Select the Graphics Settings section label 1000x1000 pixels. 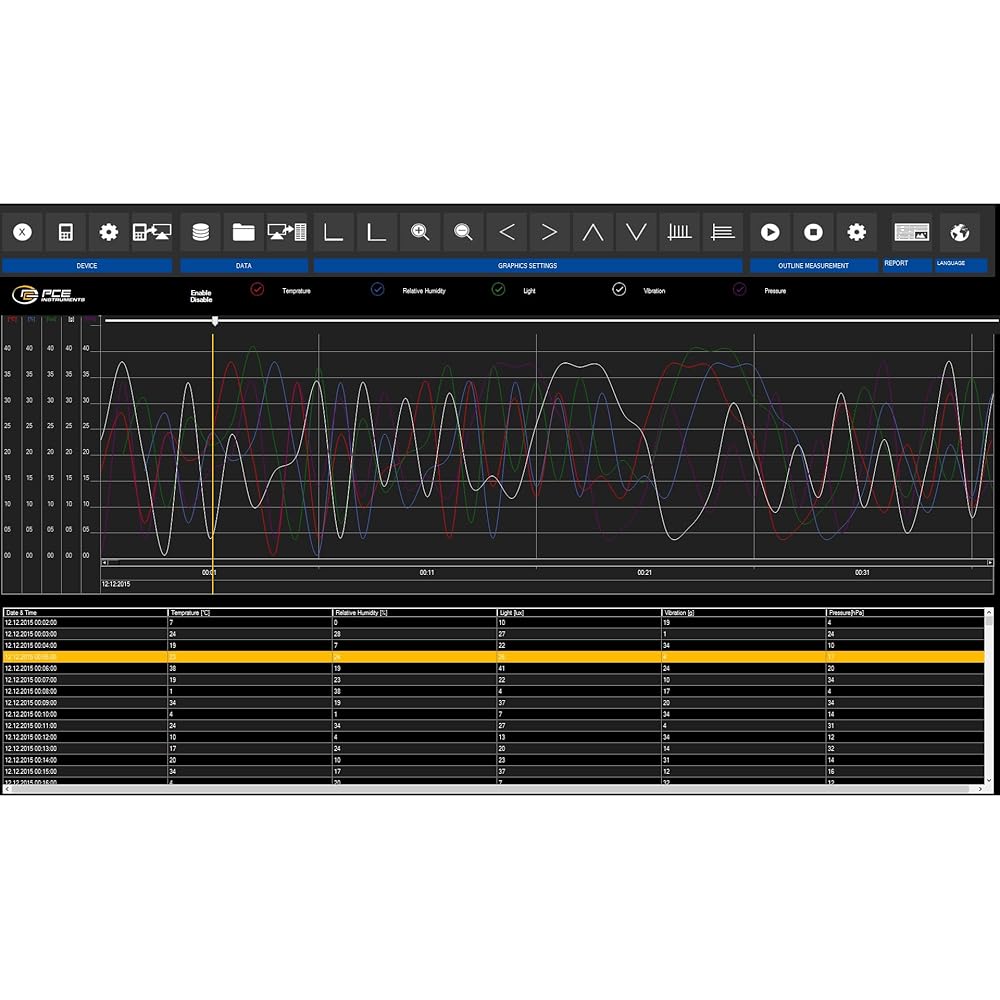[x=527, y=266]
